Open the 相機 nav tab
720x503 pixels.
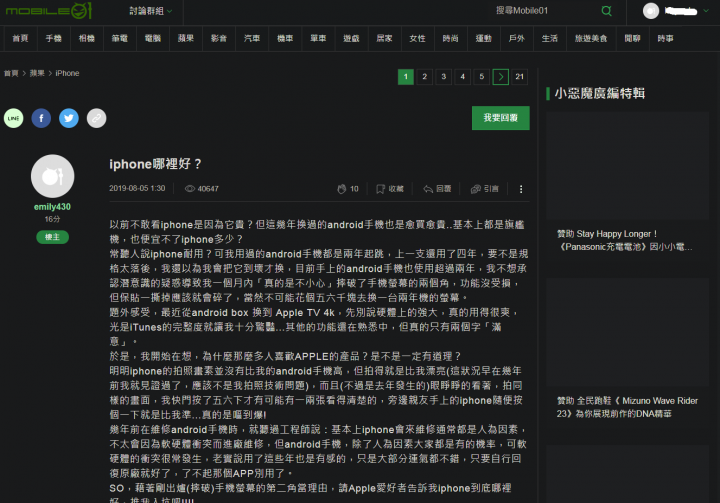[x=86, y=38]
